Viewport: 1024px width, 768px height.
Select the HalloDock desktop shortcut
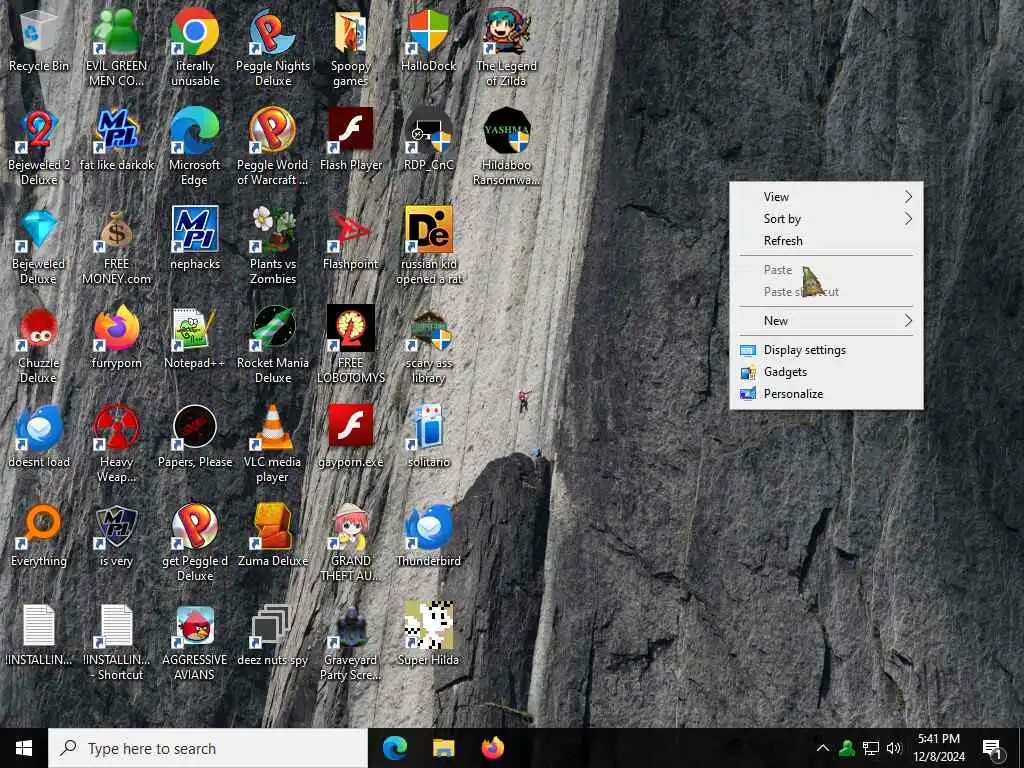pos(428,42)
